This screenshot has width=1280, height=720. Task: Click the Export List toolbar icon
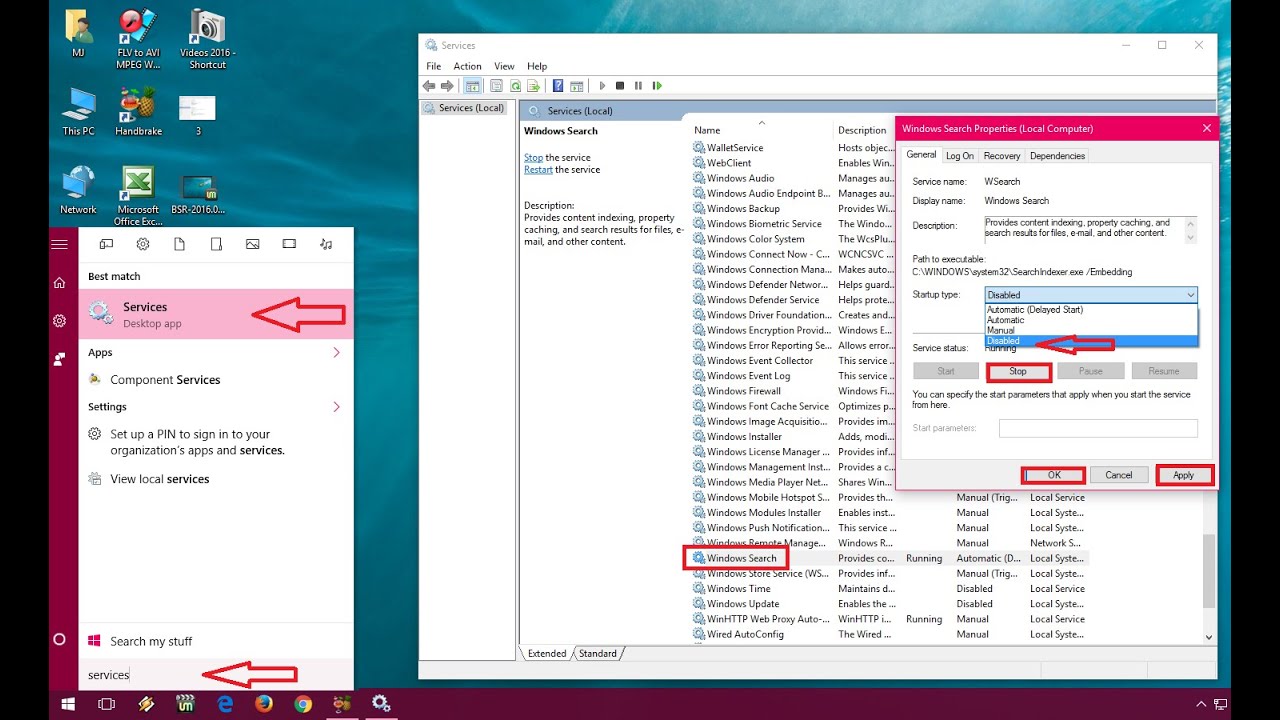pyautogui.click(x=534, y=86)
